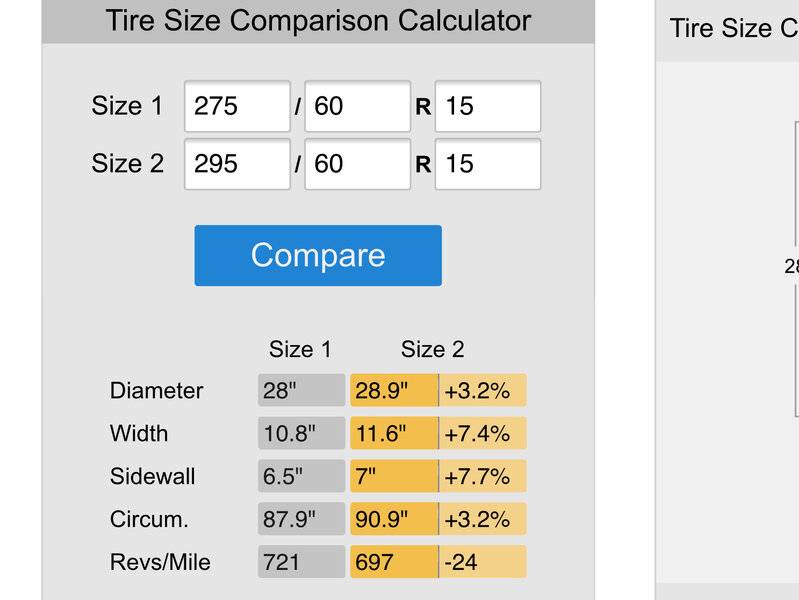799x600 pixels.
Task: Select the Size 2 rim diameter field
Action: pyautogui.click(x=488, y=164)
